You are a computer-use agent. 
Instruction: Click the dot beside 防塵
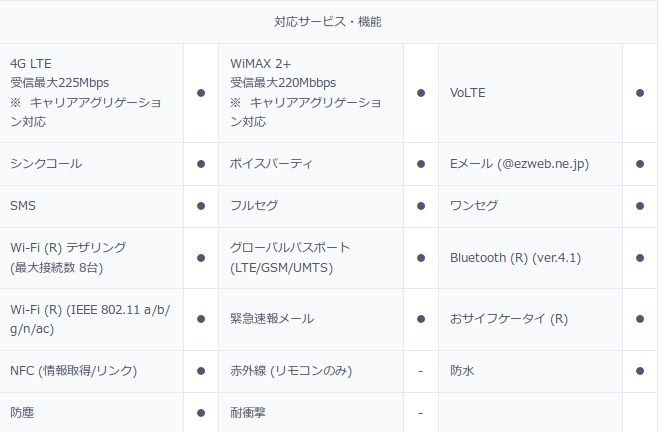[x=201, y=413]
